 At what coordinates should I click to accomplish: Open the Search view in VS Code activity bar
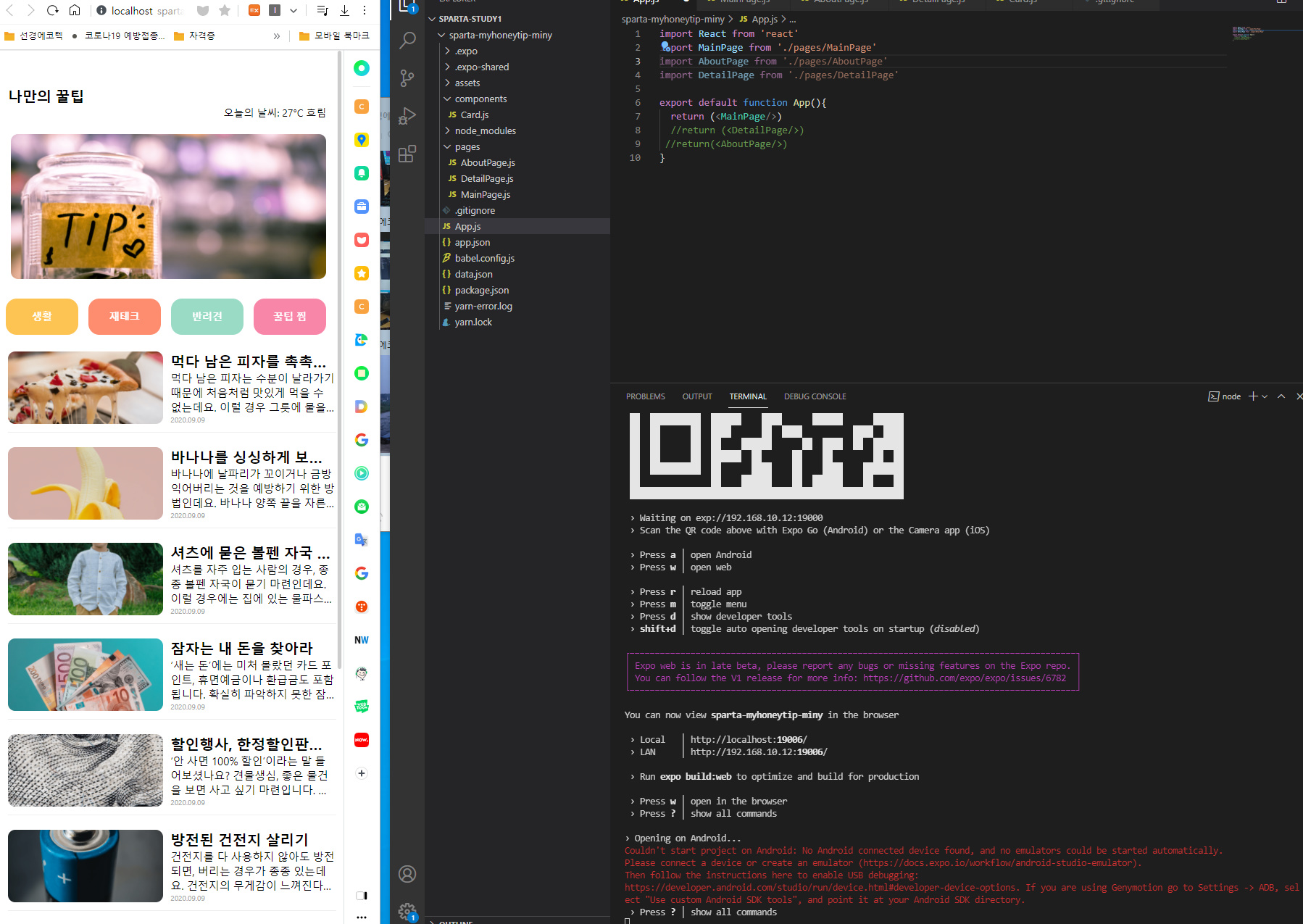tap(407, 41)
